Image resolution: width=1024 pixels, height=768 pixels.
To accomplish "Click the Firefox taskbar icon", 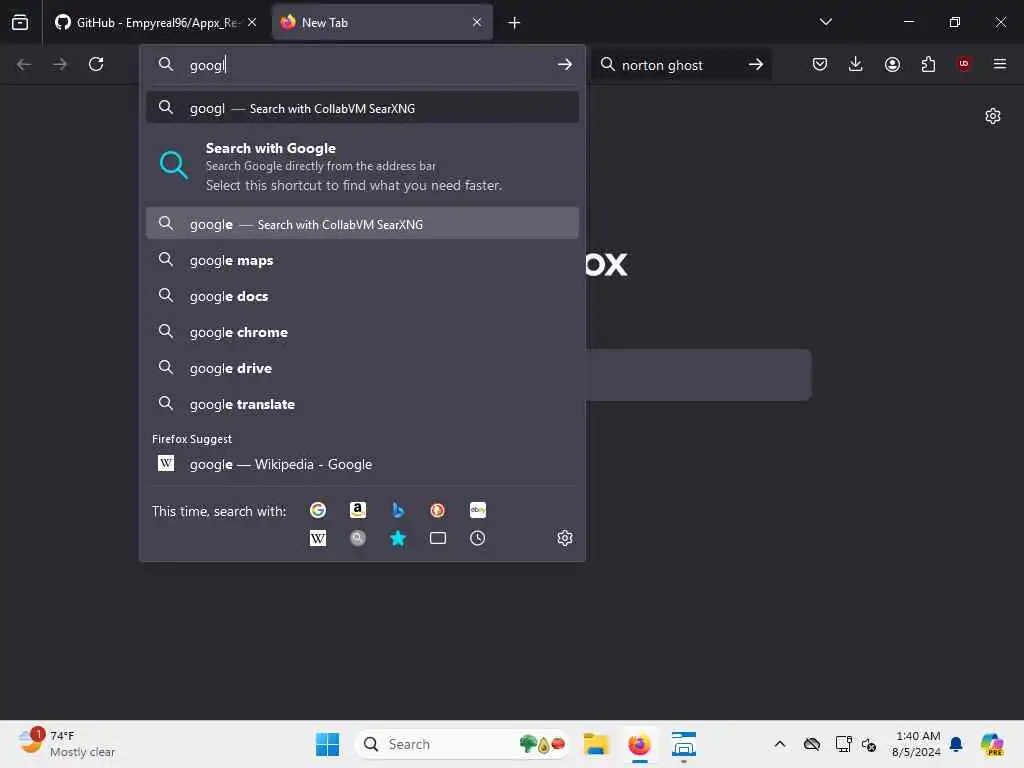I will point(639,744).
